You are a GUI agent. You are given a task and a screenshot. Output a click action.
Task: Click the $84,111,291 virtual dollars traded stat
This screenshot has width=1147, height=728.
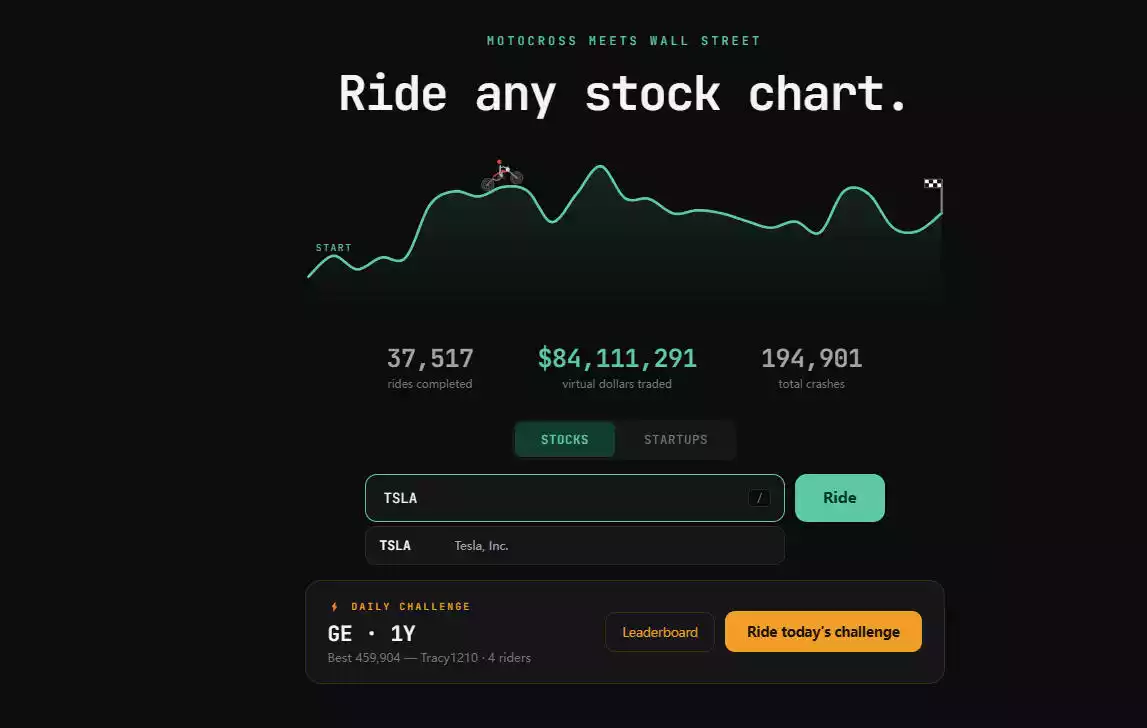pos(617,368)
